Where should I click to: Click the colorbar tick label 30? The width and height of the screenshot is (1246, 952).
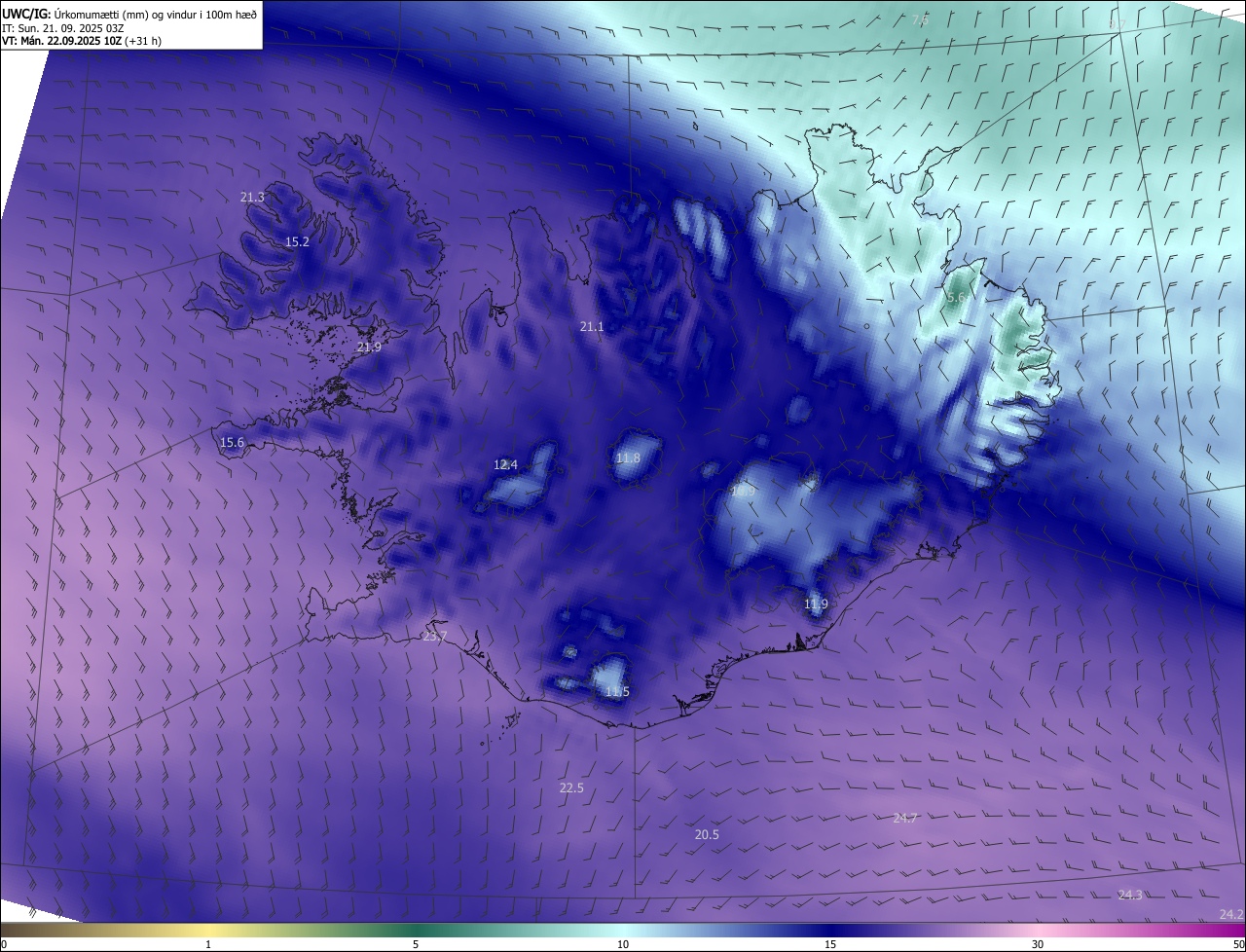click(1038, 944)
